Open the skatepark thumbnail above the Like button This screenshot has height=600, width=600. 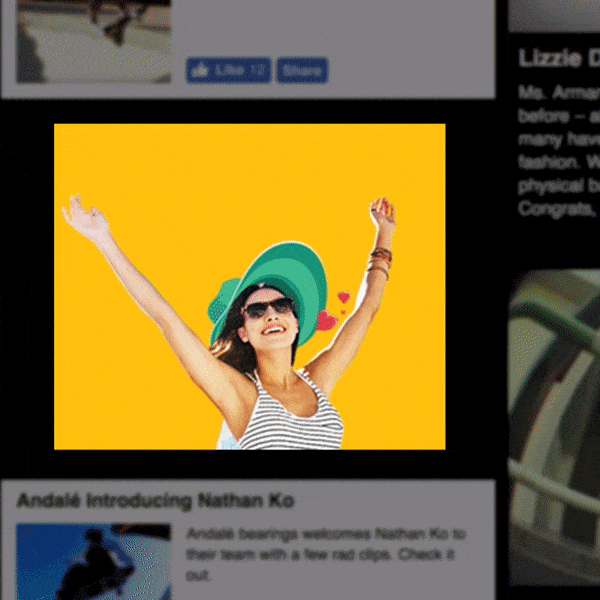point(93,41)
